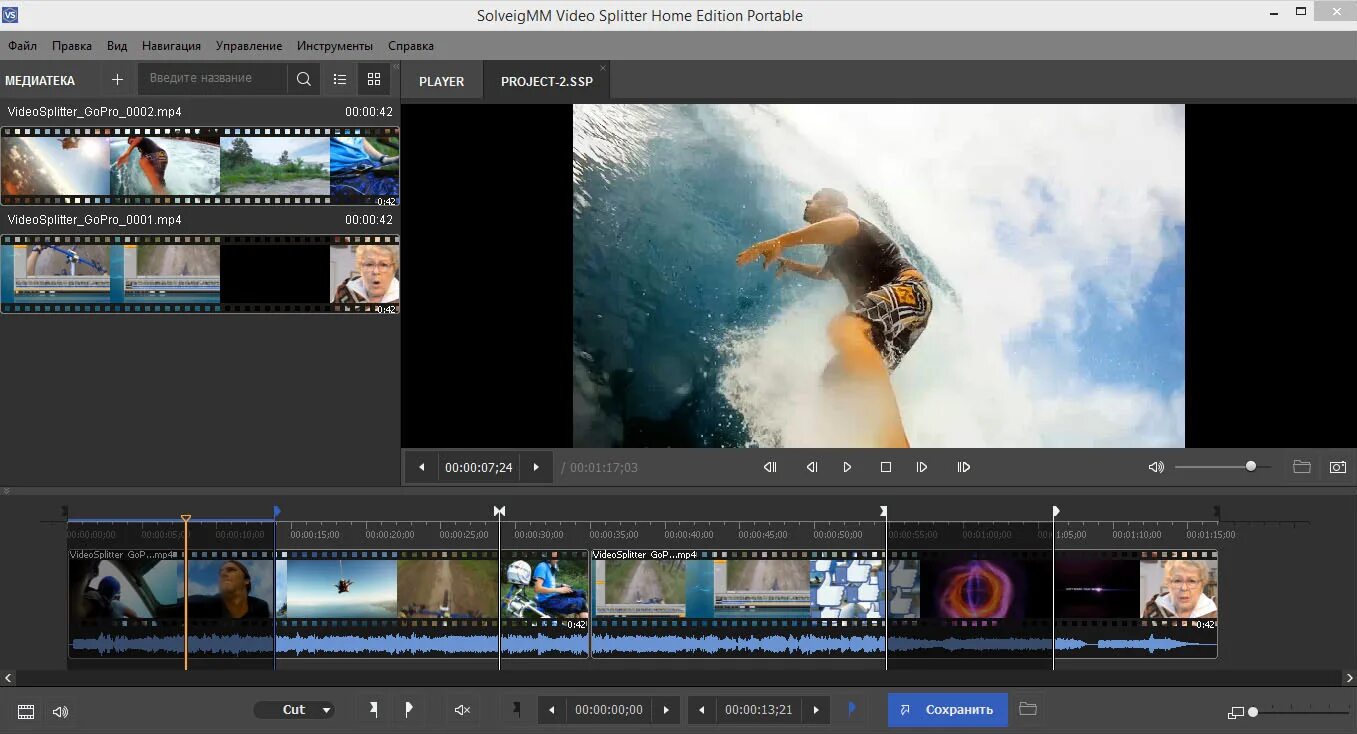Decrease the segment end time 00:00:13;21
Viewport: 1357px width, 734px height.
pos(702,710)
